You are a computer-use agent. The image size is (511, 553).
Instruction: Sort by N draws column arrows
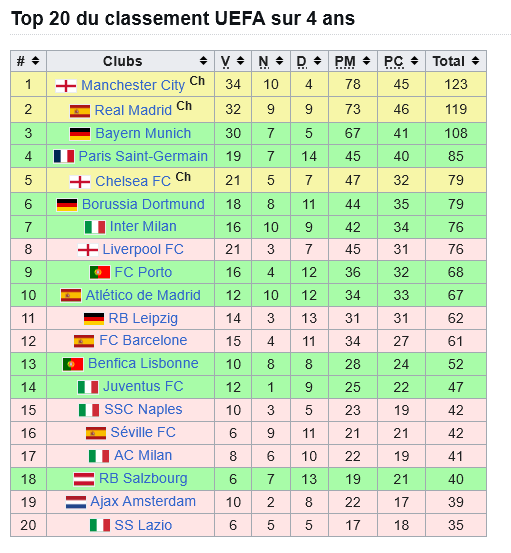point(279,61)
